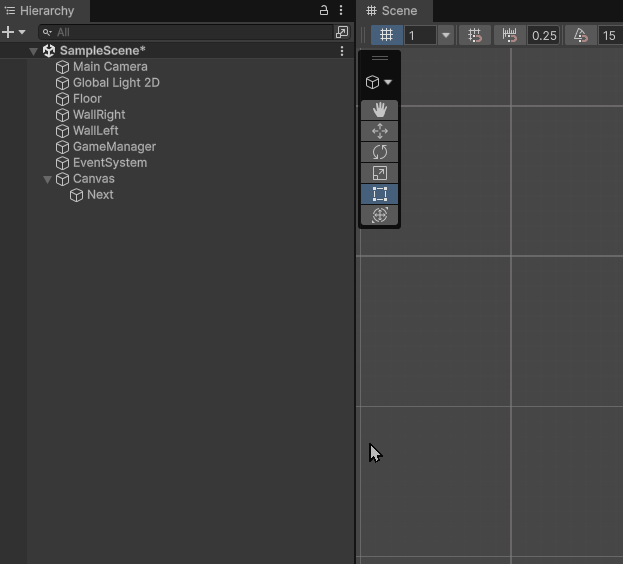This screenshot has height=564, width=623.
Task: Toggle scene grid visibility button
Action: pos(387,35)
